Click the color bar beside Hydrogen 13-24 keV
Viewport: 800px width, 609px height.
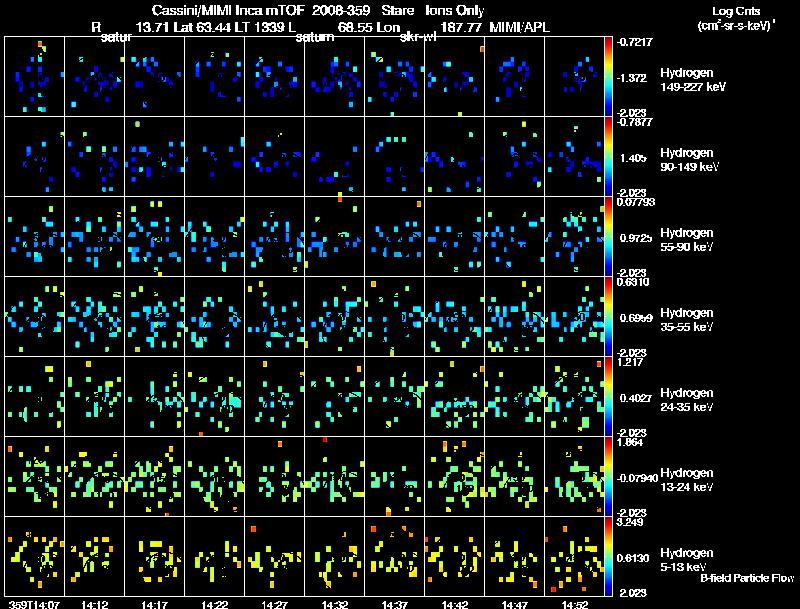[608, 477]
